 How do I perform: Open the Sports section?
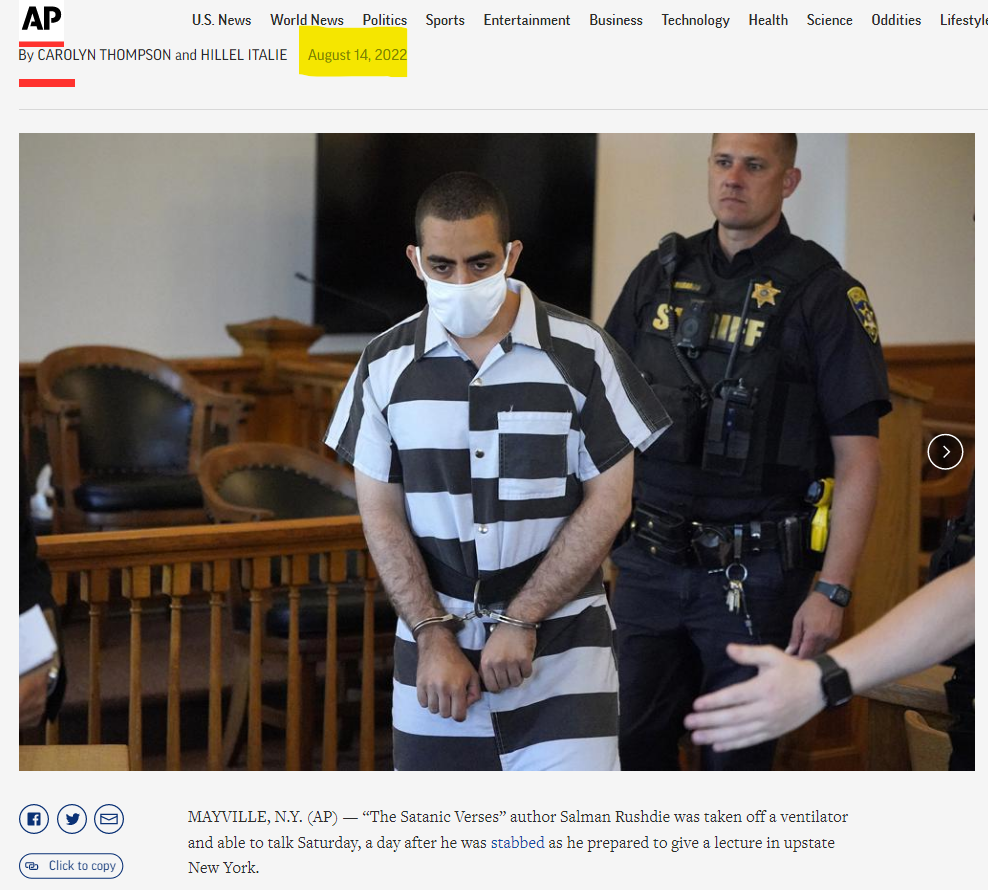point(445,20)
